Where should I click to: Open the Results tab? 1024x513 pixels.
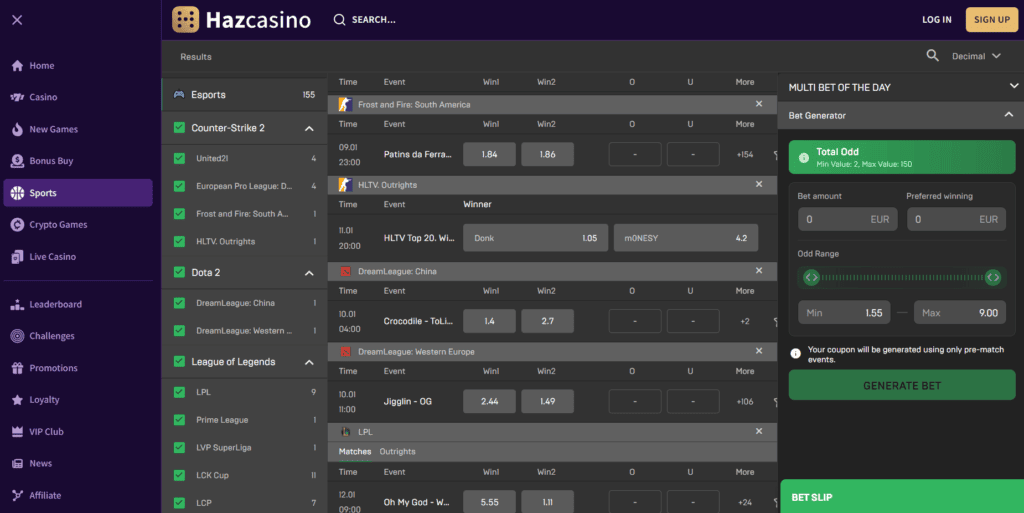click(x=196, y=57)
